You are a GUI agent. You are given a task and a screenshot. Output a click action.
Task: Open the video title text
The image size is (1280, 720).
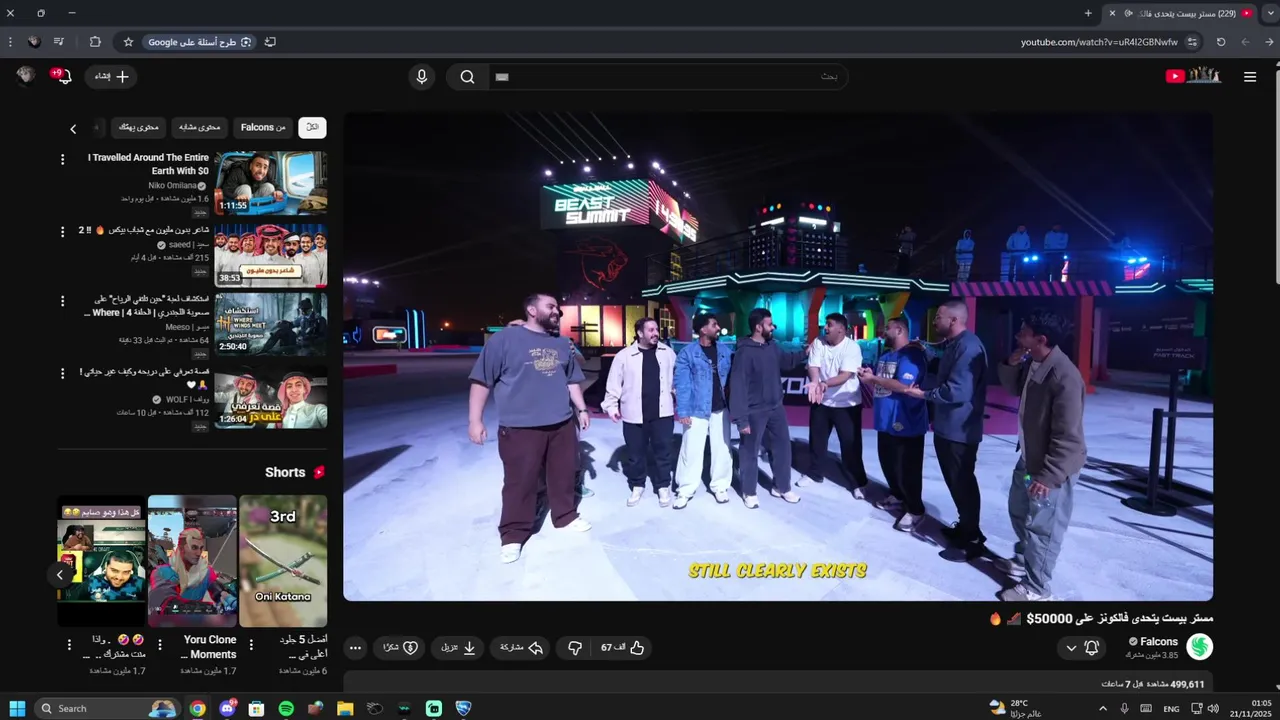click(x=1100, y=619)
